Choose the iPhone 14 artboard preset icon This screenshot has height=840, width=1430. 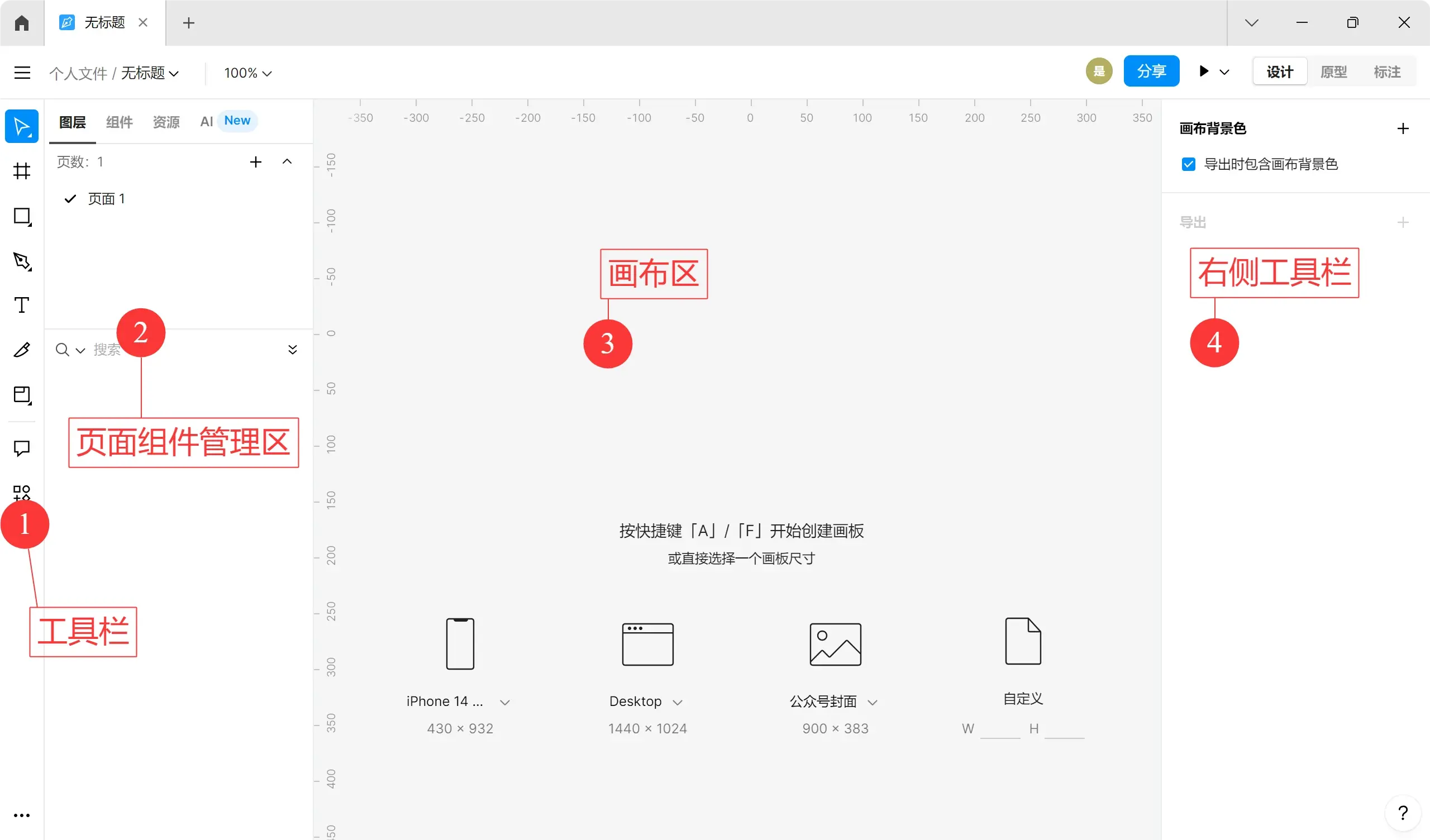pos(460,643)
